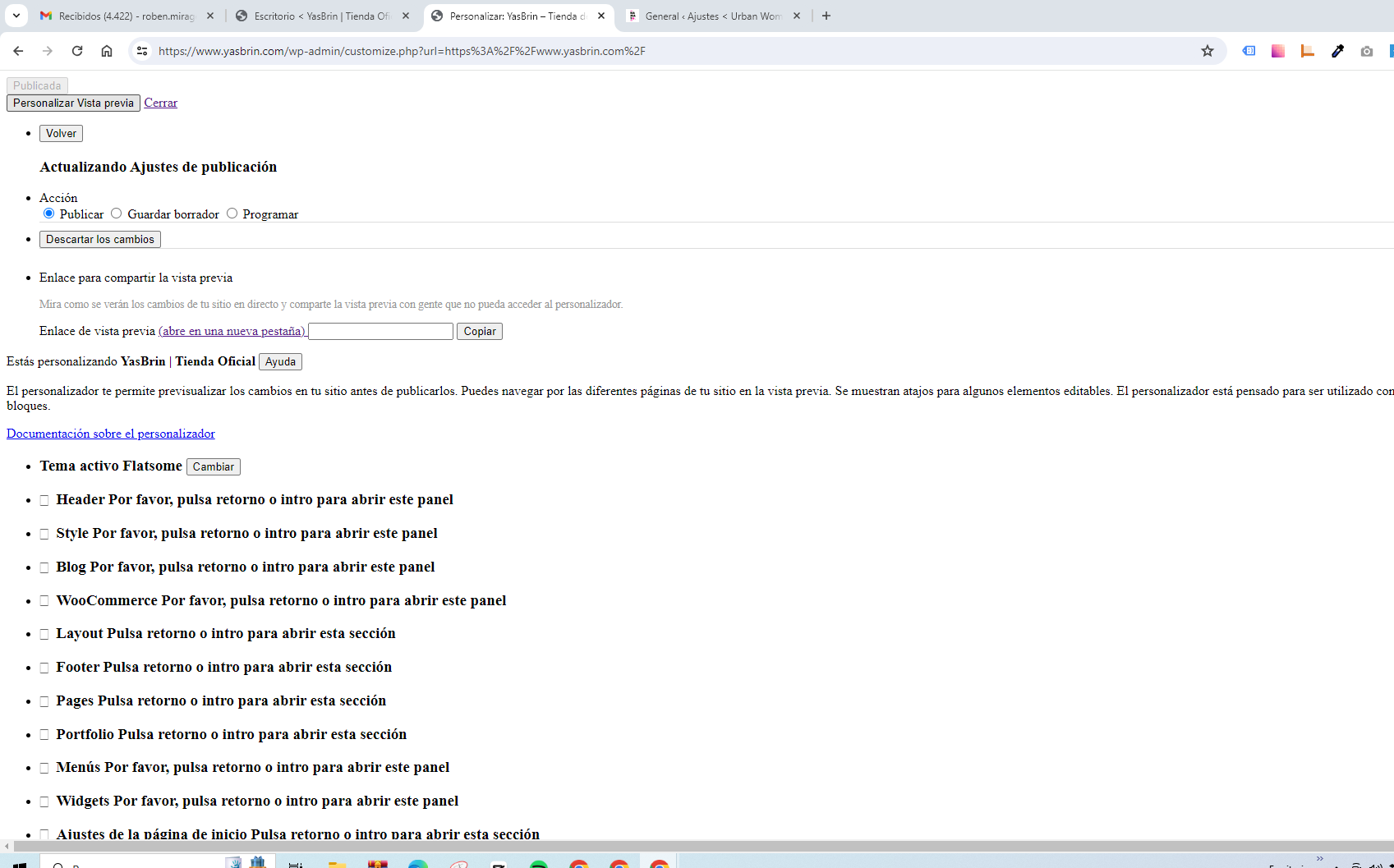The height and width of the screenshot is (868, 1394).
Task: Click the Cerrar link
Action: (x=161, y=103)
